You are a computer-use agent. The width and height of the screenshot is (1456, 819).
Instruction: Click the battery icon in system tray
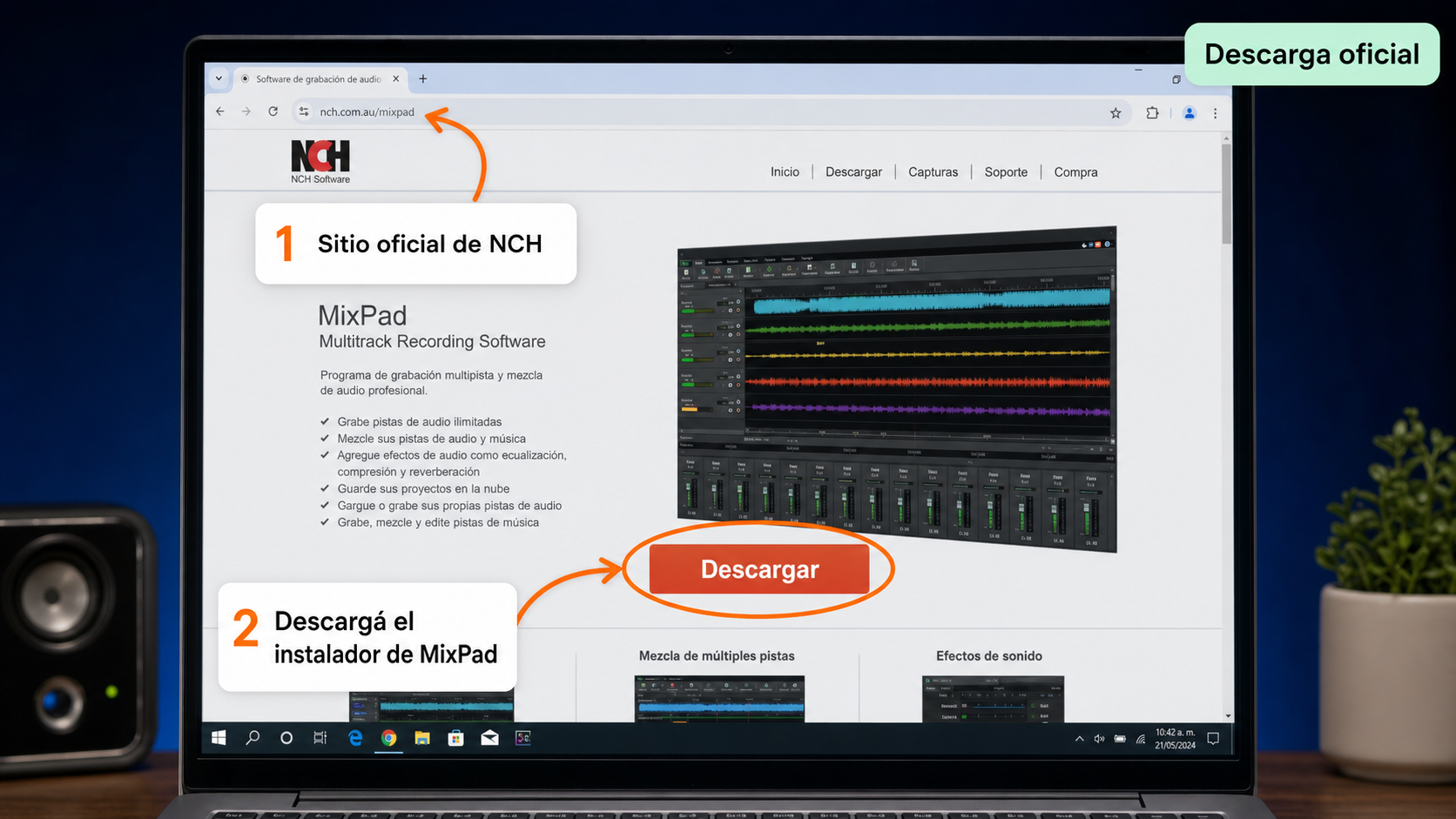(1120, 739)
